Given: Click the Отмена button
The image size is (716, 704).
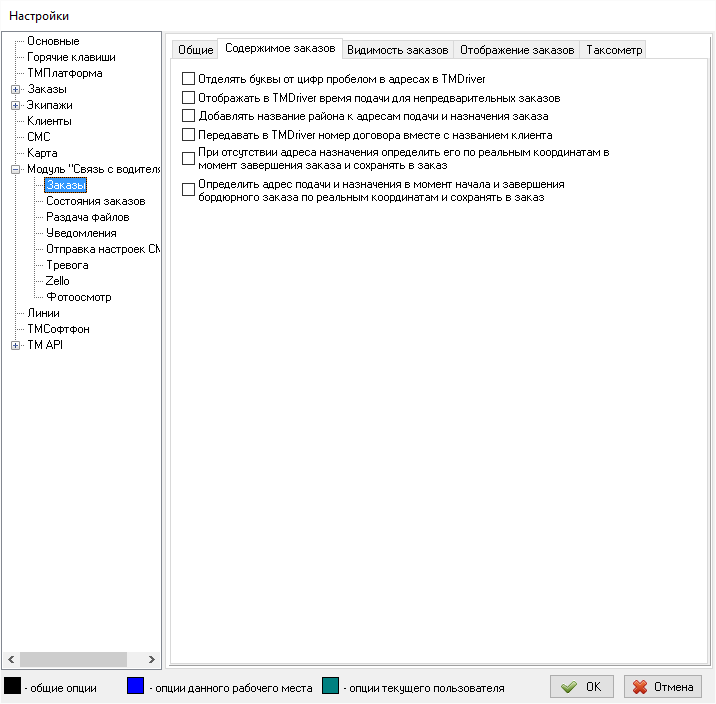Looking at the screenshot, I should [663, 687].
